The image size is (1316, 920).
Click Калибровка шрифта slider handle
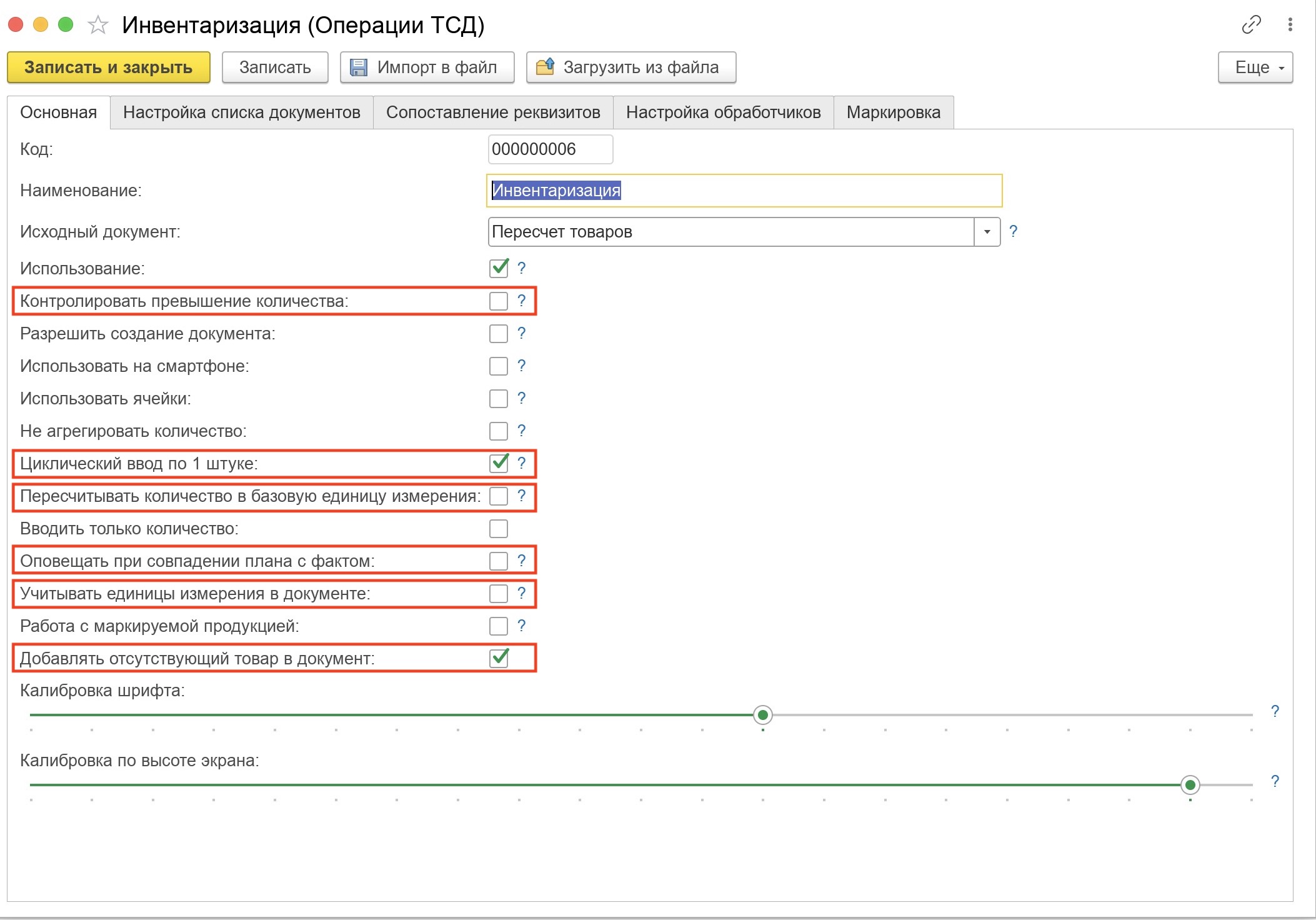coord(762,714)
